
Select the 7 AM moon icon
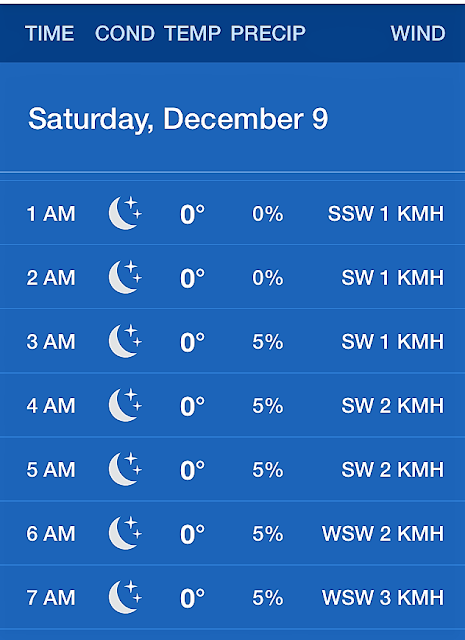point(125,597)
